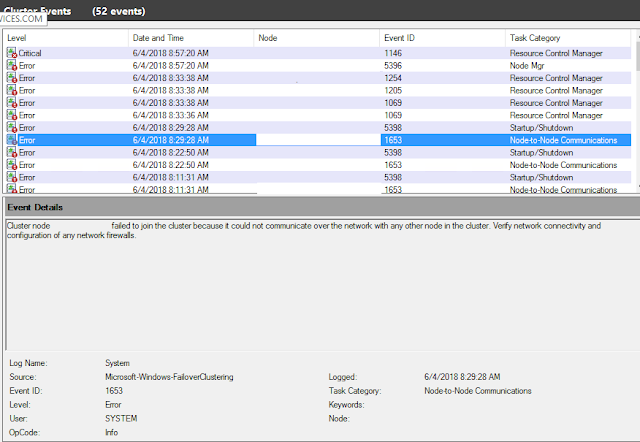Viewport: 640px width, 442px height.
Task: Click the Critical event icon for event 1146
Action: [x=12, y=53]
